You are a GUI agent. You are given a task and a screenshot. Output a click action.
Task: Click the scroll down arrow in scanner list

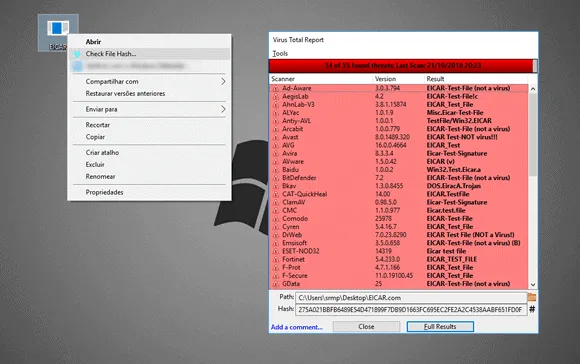coord(533,284)
